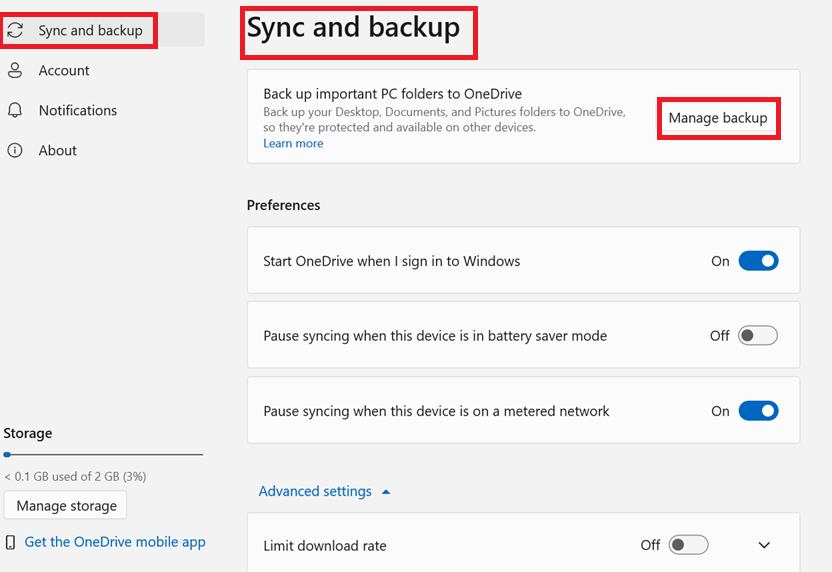Click the Storage heading in sidebar
The height and width of the screenshot is (572, 832).
pyautogui.click(x=28, y=434)
